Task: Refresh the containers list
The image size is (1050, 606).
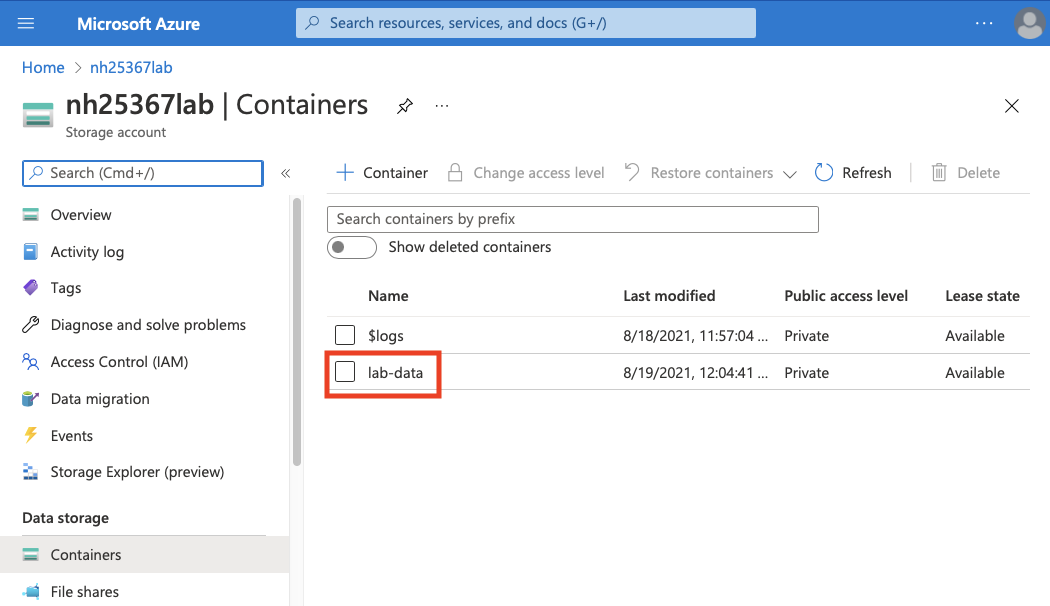Action: (x=853, y=172)
